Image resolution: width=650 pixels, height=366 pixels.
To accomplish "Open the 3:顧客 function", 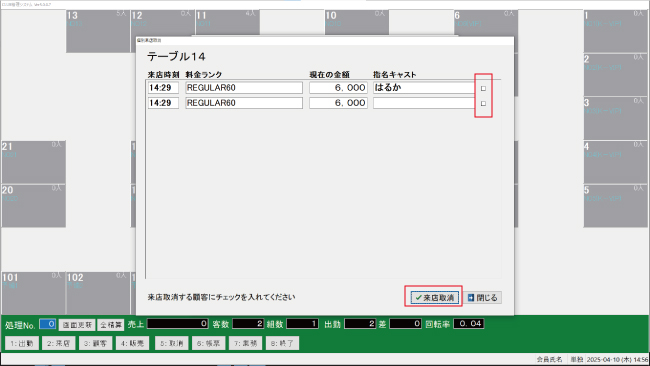I will 95,343.
